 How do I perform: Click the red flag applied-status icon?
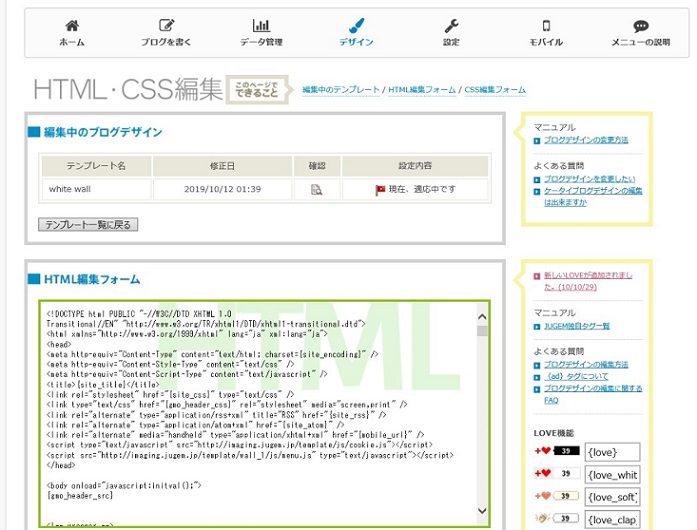coord(380,190)
